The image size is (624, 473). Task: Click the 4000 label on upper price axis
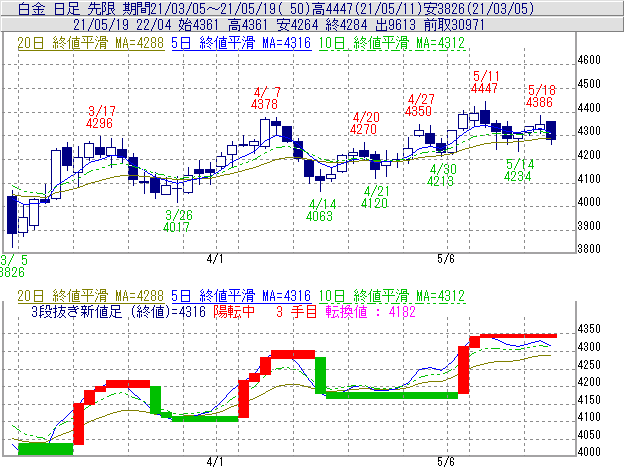tap(589, 202)
